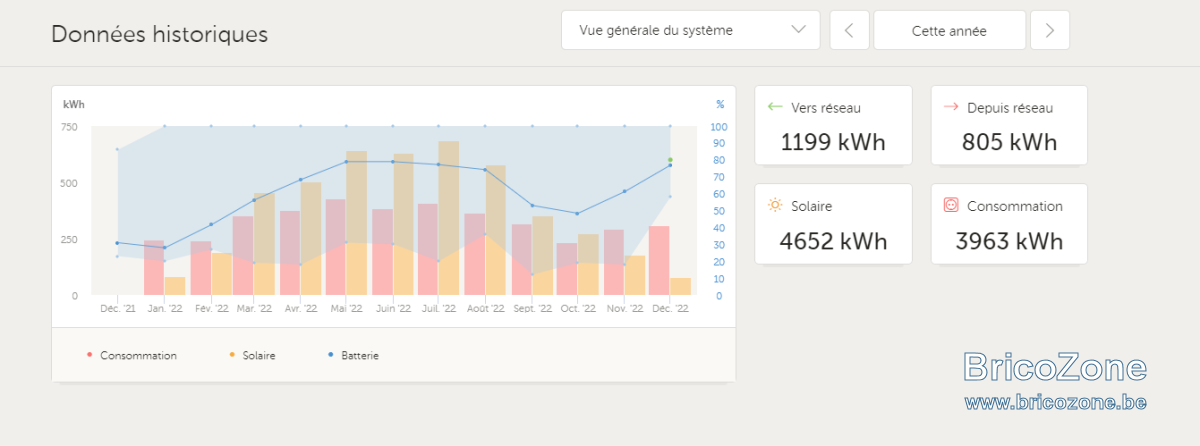
Task: Click the green Vers réseau arrow icon
Action: 774,107
